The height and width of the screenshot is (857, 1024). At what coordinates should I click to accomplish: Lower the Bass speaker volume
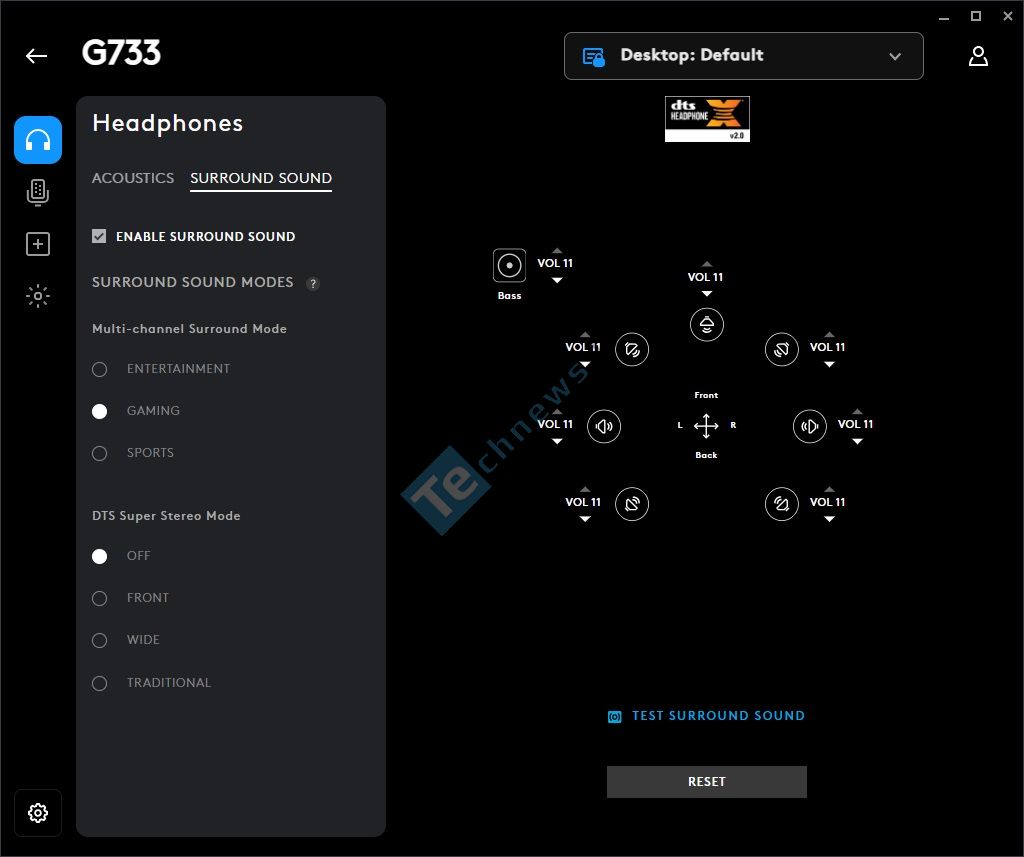557,280
